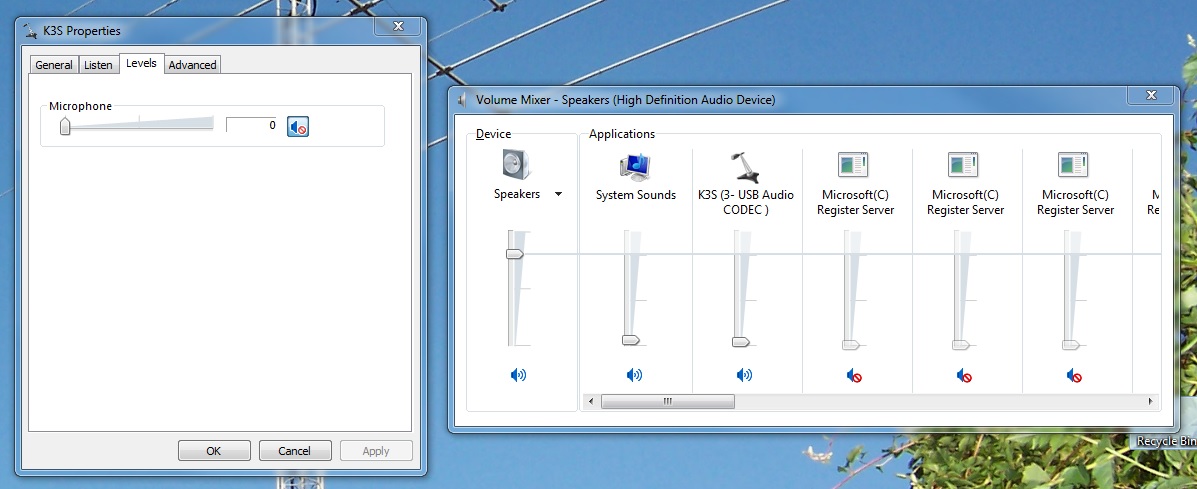
Task: Open the Advanced tab
Action: click(192, 65)
